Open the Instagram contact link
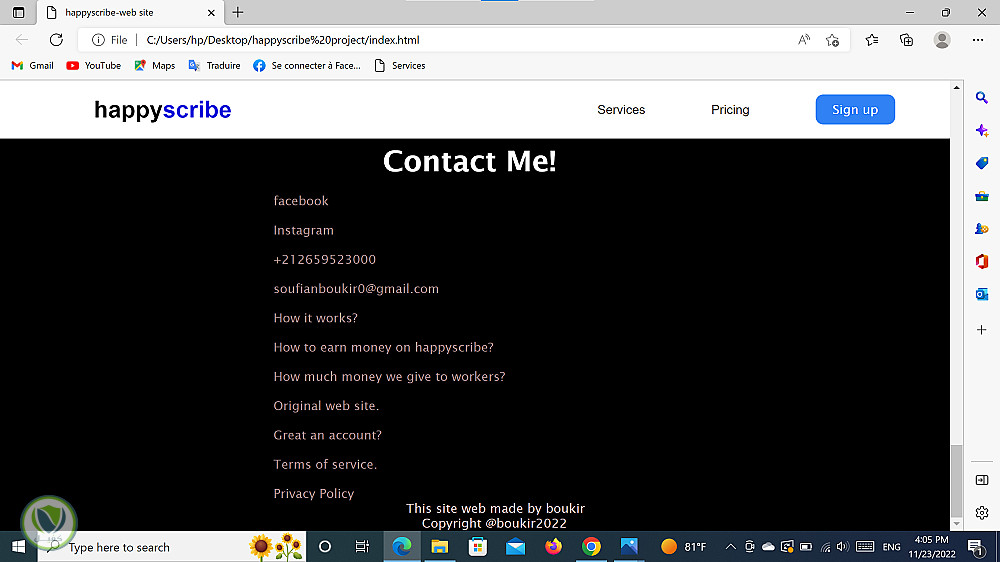1000x562 pixels. coord(304,230)
